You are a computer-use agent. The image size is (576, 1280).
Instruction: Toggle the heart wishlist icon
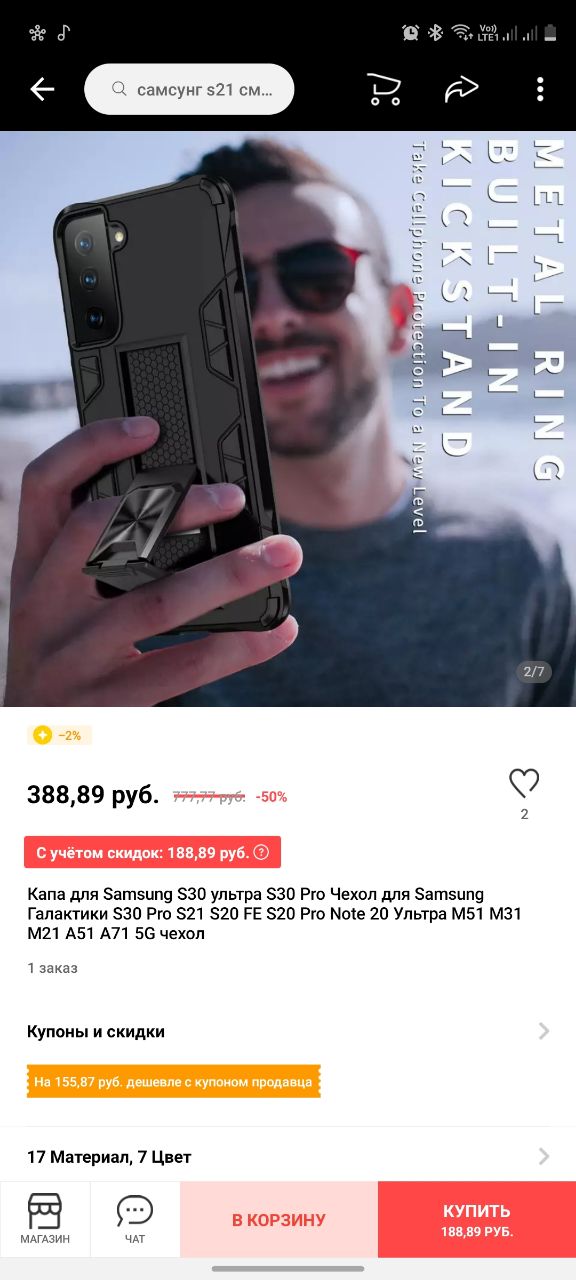point(524,783)
